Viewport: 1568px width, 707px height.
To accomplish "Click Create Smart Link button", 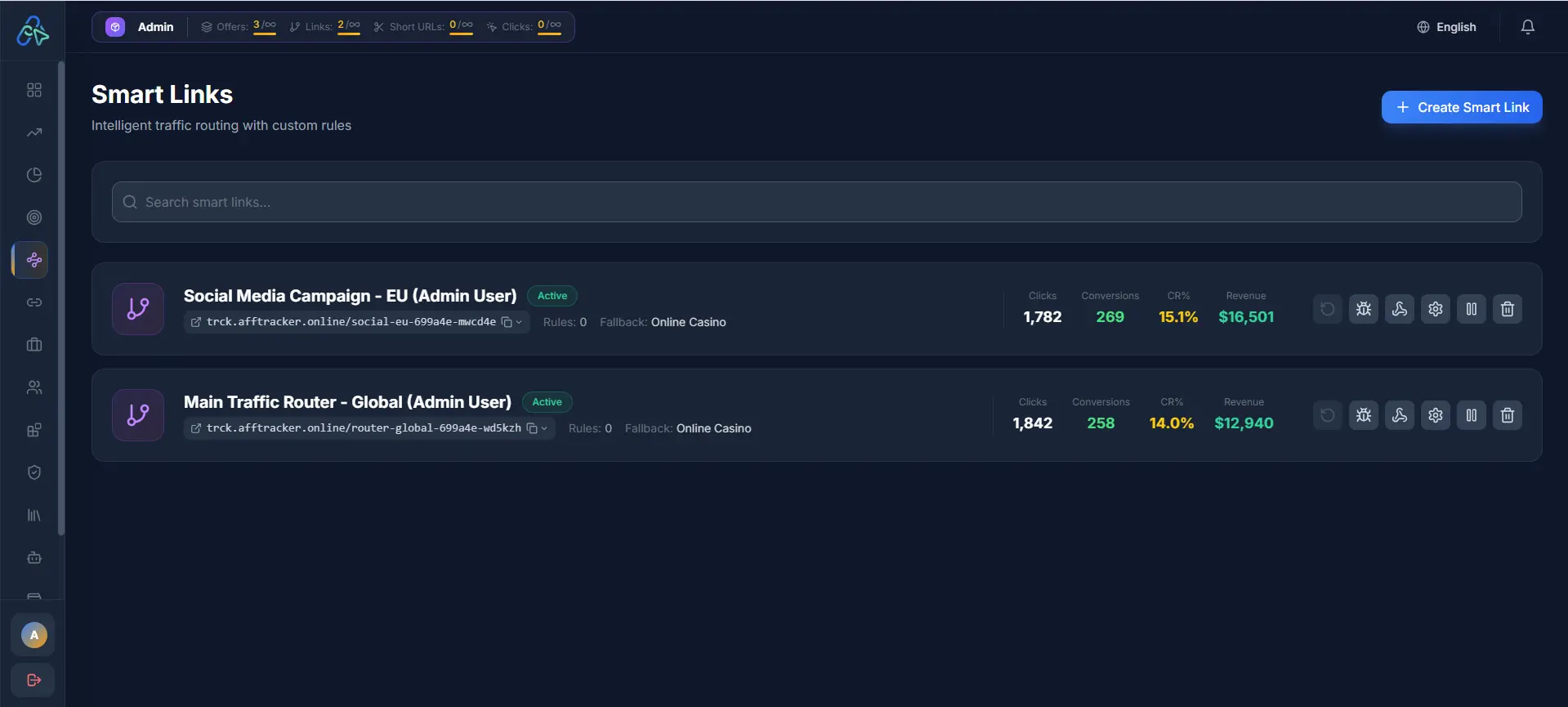I will (x=1462, y=107).
